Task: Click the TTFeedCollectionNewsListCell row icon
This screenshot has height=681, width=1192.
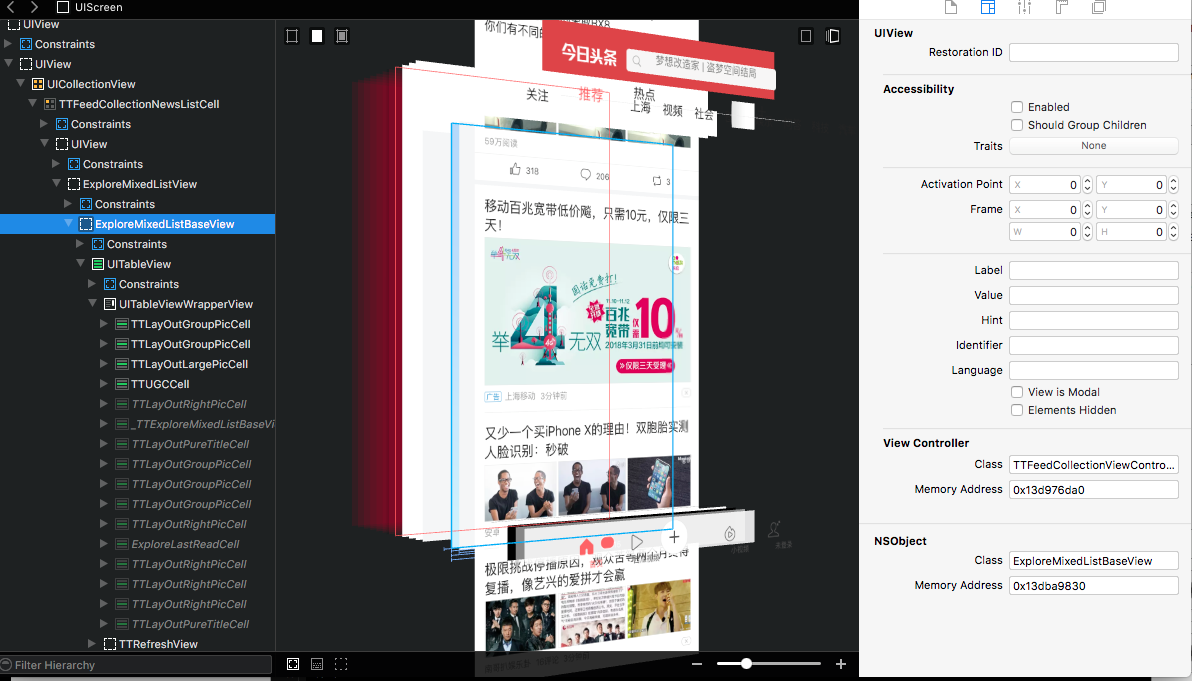Action: click(x=50, y=104)
